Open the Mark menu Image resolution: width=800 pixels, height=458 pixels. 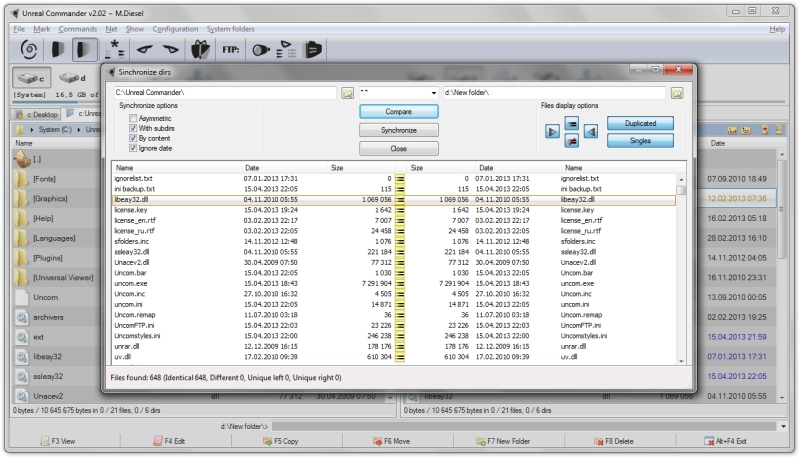tap(42, 29)
